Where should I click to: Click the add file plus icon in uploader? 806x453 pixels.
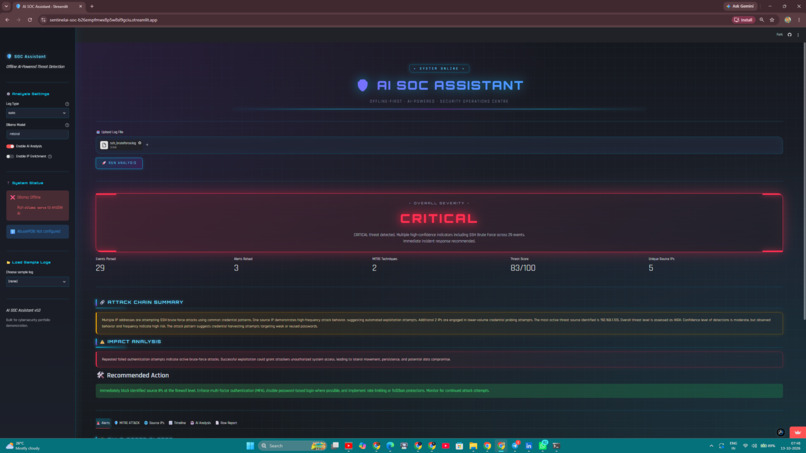pos(147,145)
